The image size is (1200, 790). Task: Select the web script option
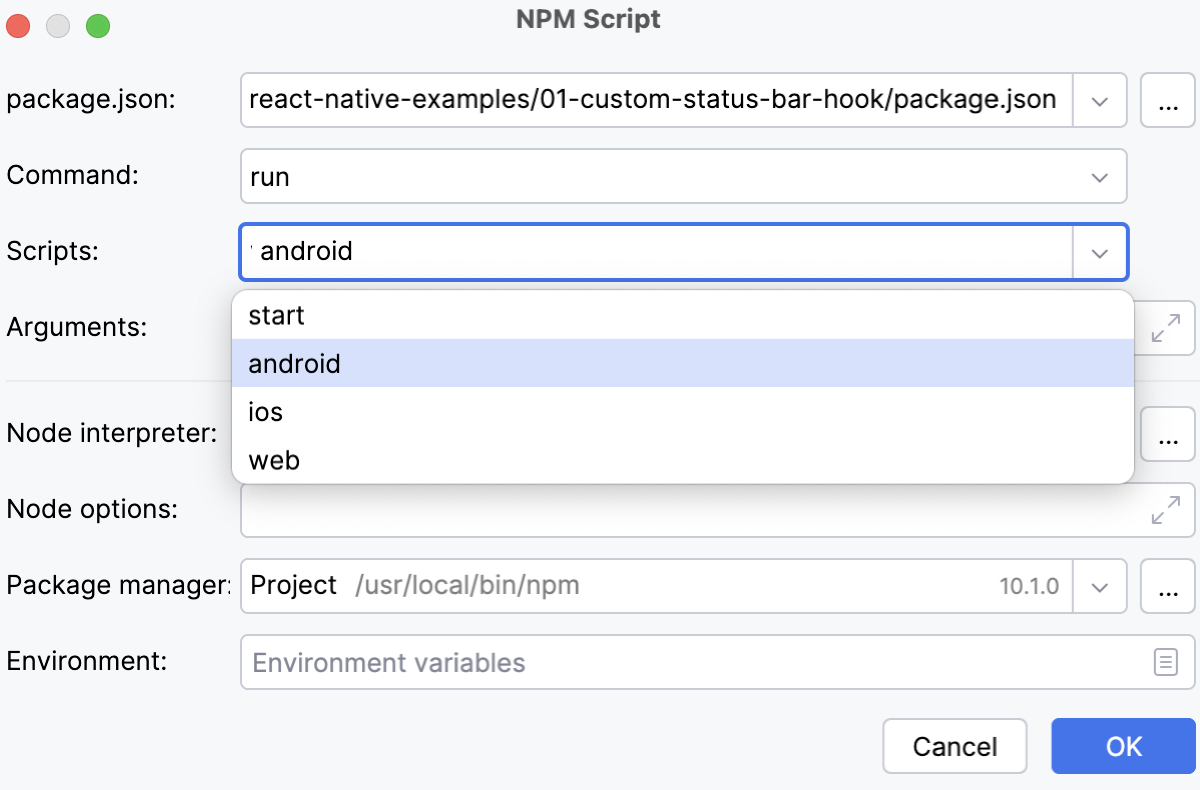tap(272, 459)
